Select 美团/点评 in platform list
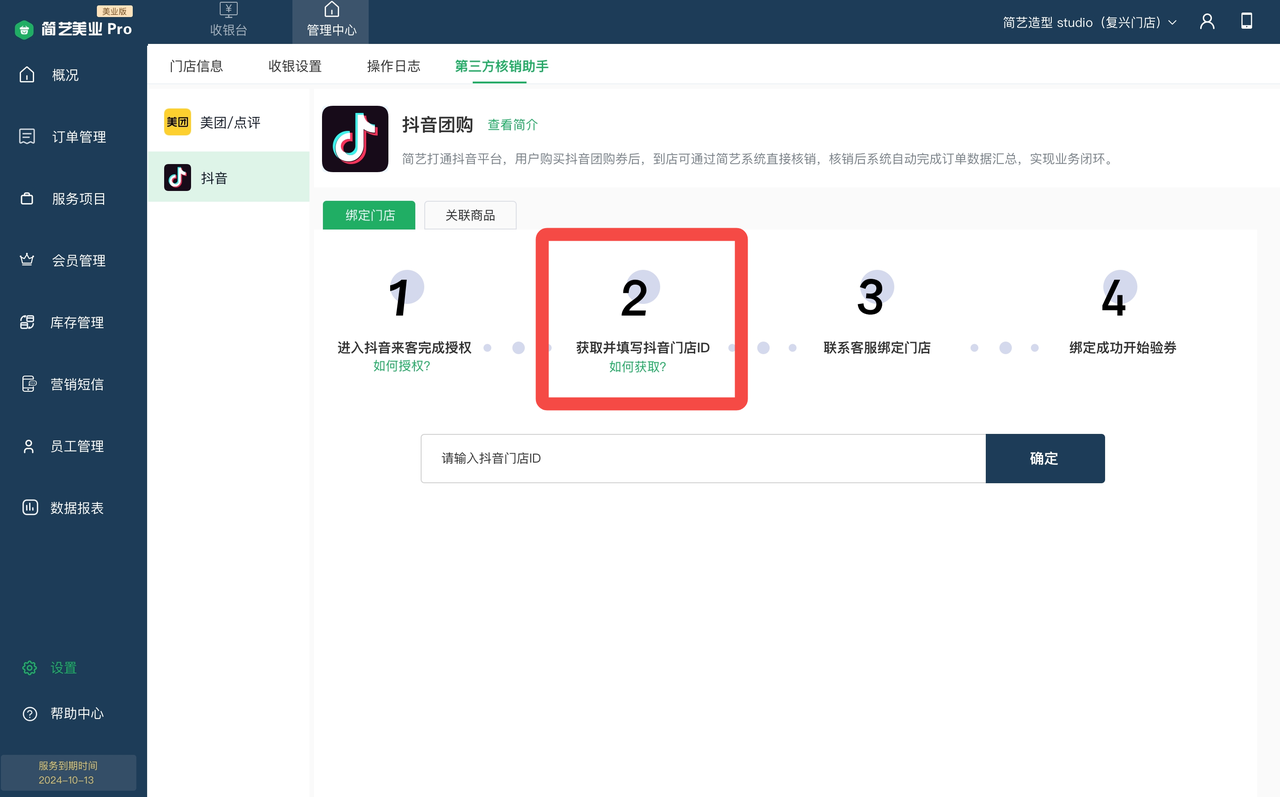Screen dimensions: 1280x797 pyautogui.click(x=229, y=122)
